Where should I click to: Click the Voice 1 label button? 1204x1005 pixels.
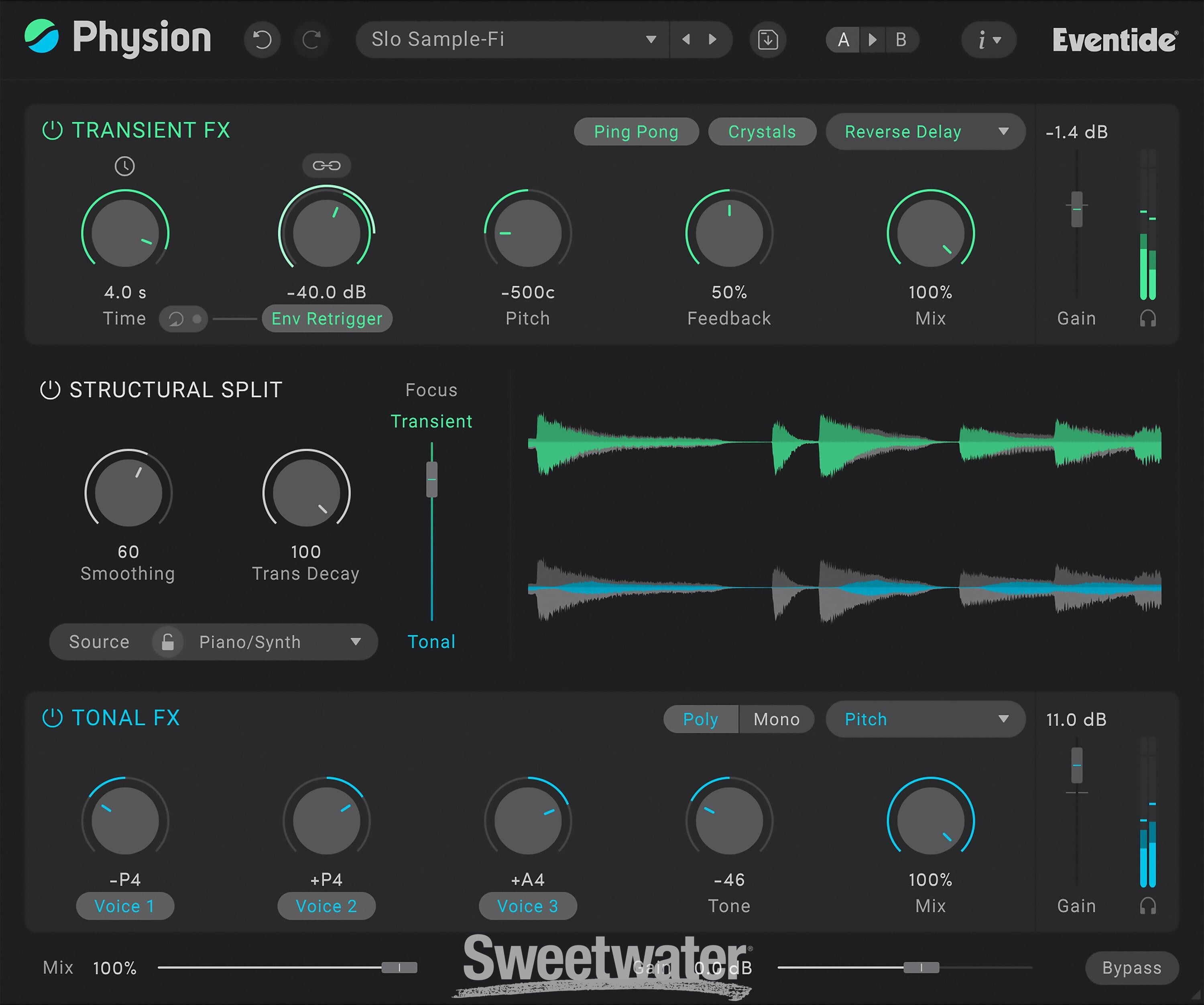click(x=125, y=906)
